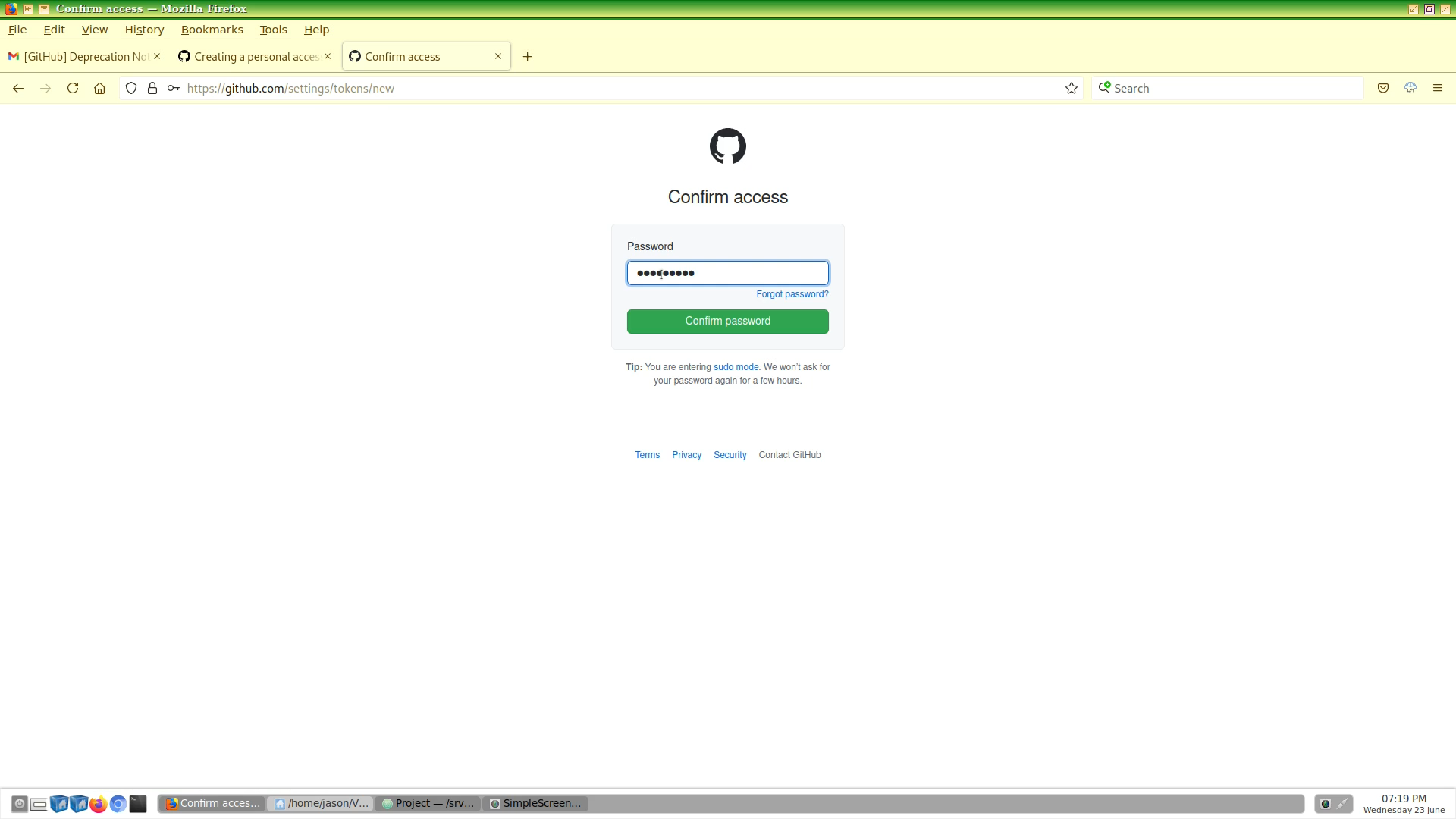
Task: Open saved logins key icon
Action: (174, 89)
